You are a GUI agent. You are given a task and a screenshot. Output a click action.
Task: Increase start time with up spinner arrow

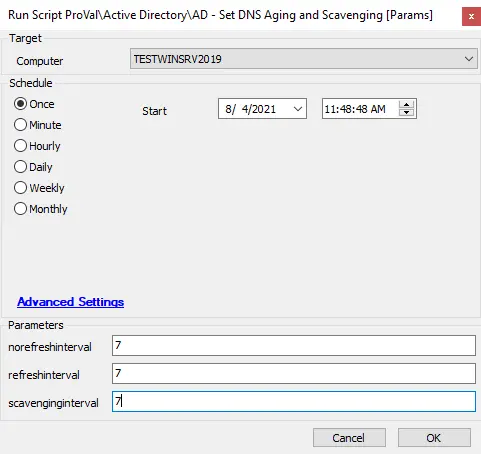coord(406,105)
